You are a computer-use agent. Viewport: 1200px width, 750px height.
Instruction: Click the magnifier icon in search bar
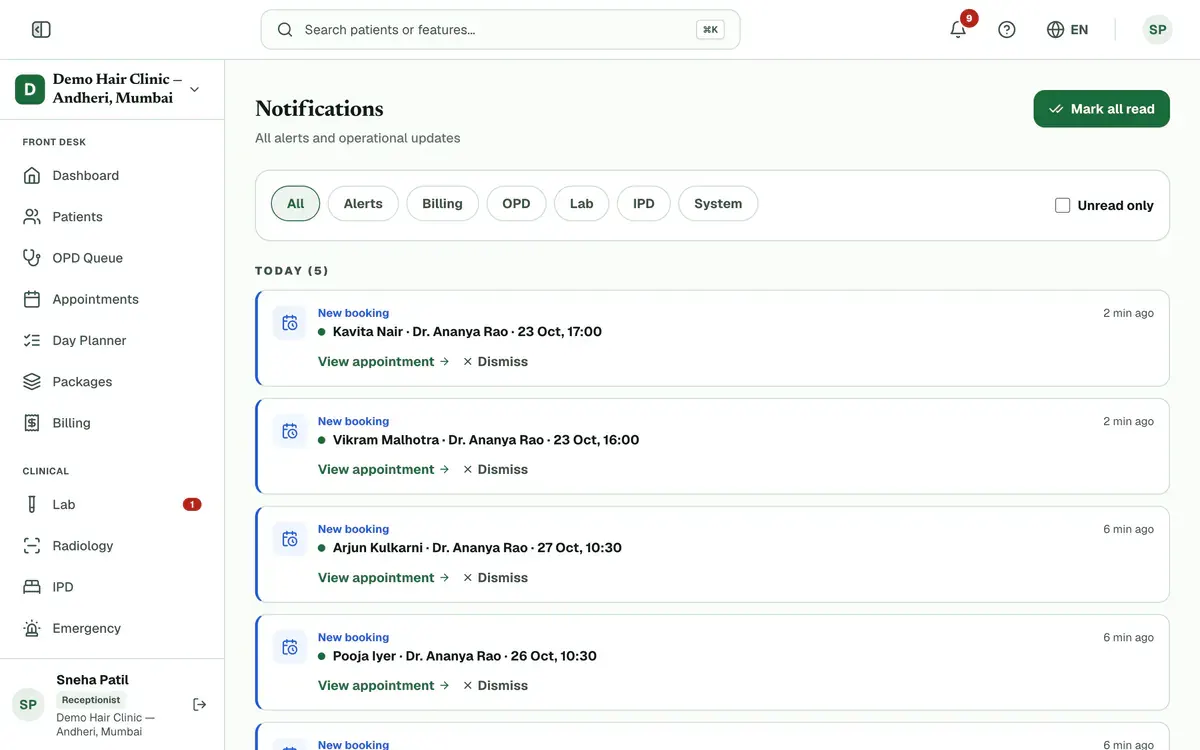(x=285, y=30)
